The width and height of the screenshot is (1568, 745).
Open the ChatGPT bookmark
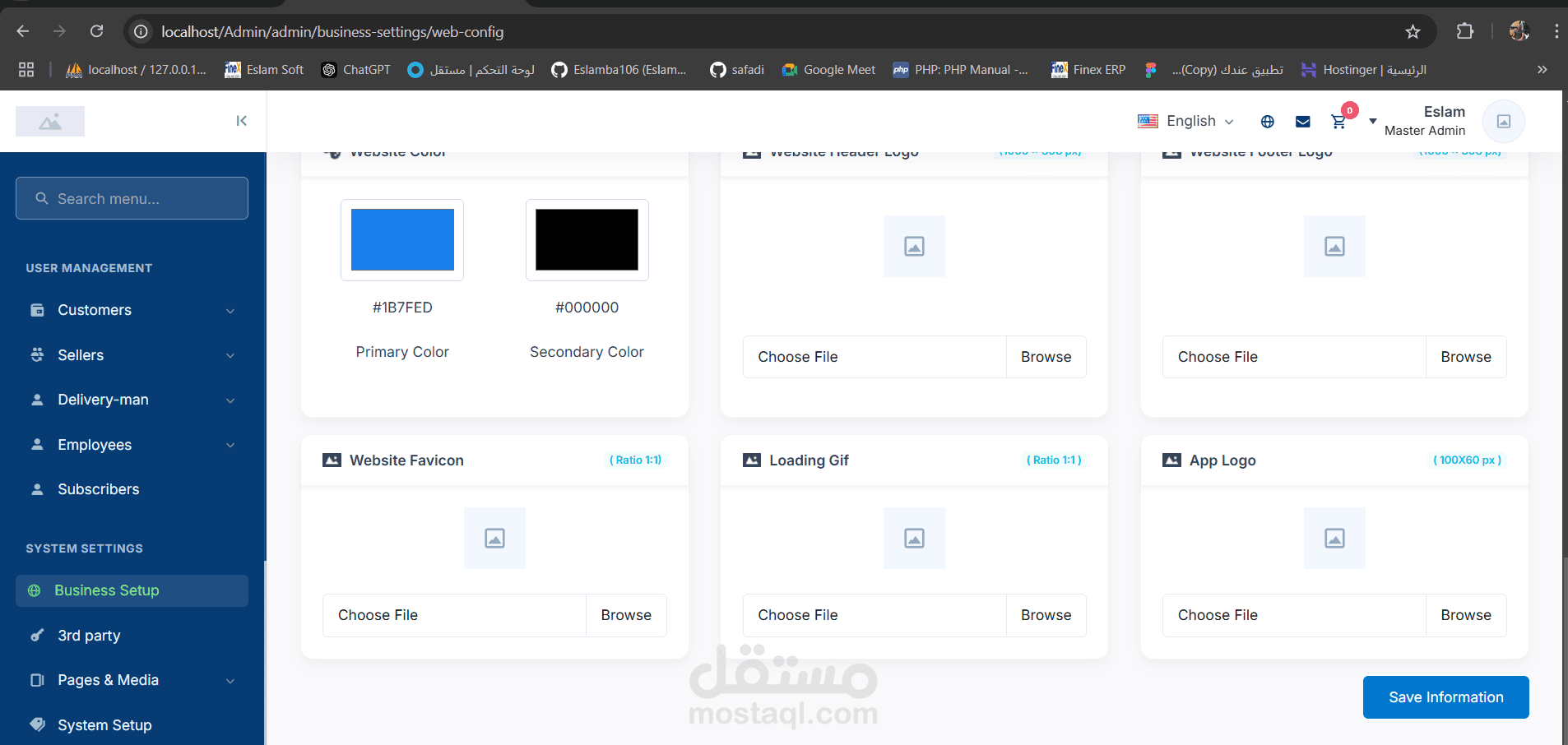tap(356, 70)
